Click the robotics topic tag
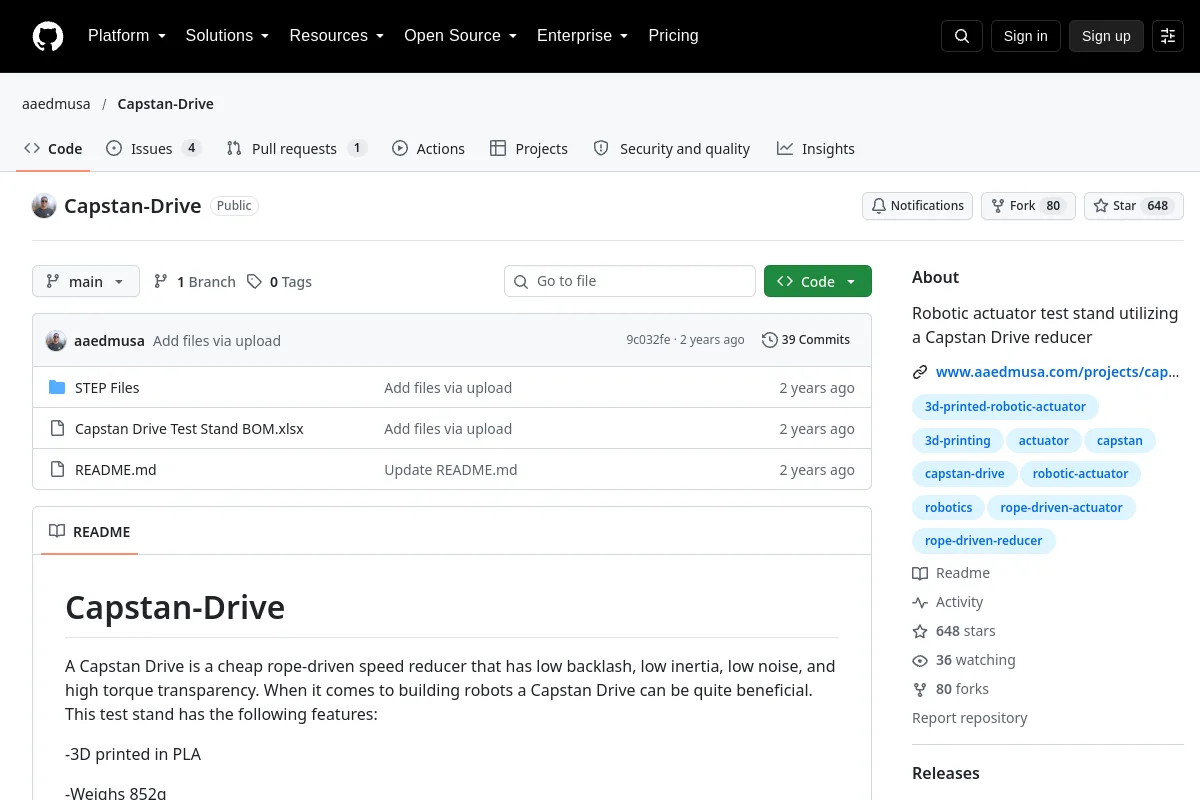Viewport: 1200px width, 800px height. click(949, 508)
